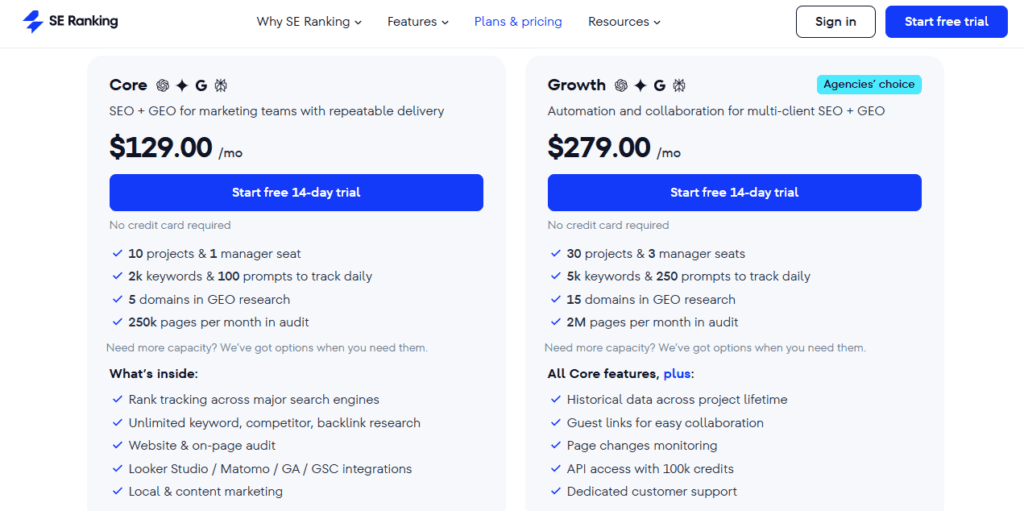Image resolution: width=1024 pixels, height=511 pixels.
Task: Click the ChatGPT icon beside Core
Action: [163, 86]
